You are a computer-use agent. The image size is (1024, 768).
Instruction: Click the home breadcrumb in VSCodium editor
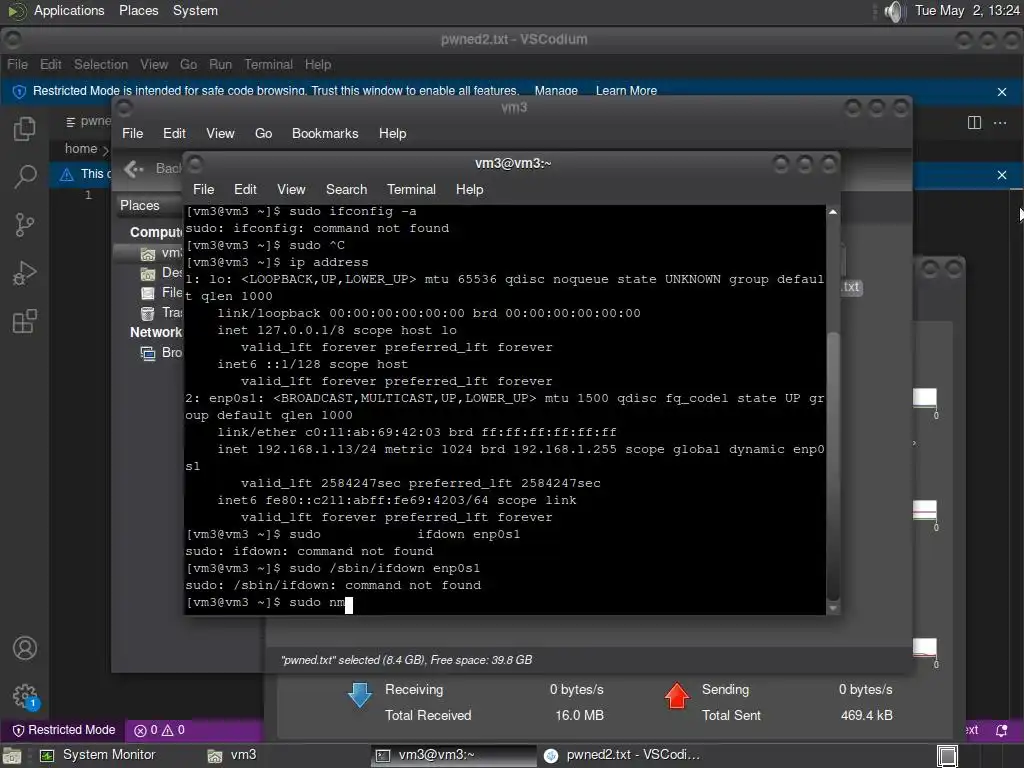pos(80,149)
